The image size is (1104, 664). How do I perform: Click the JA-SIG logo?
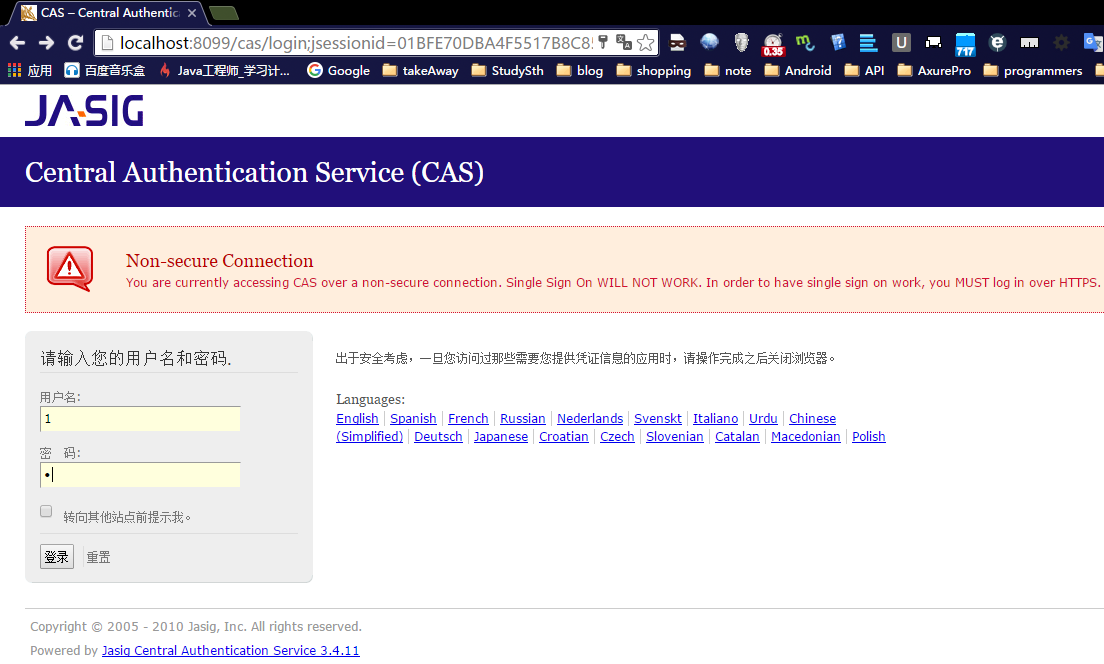pyautogui.click(x=84, y=111)
